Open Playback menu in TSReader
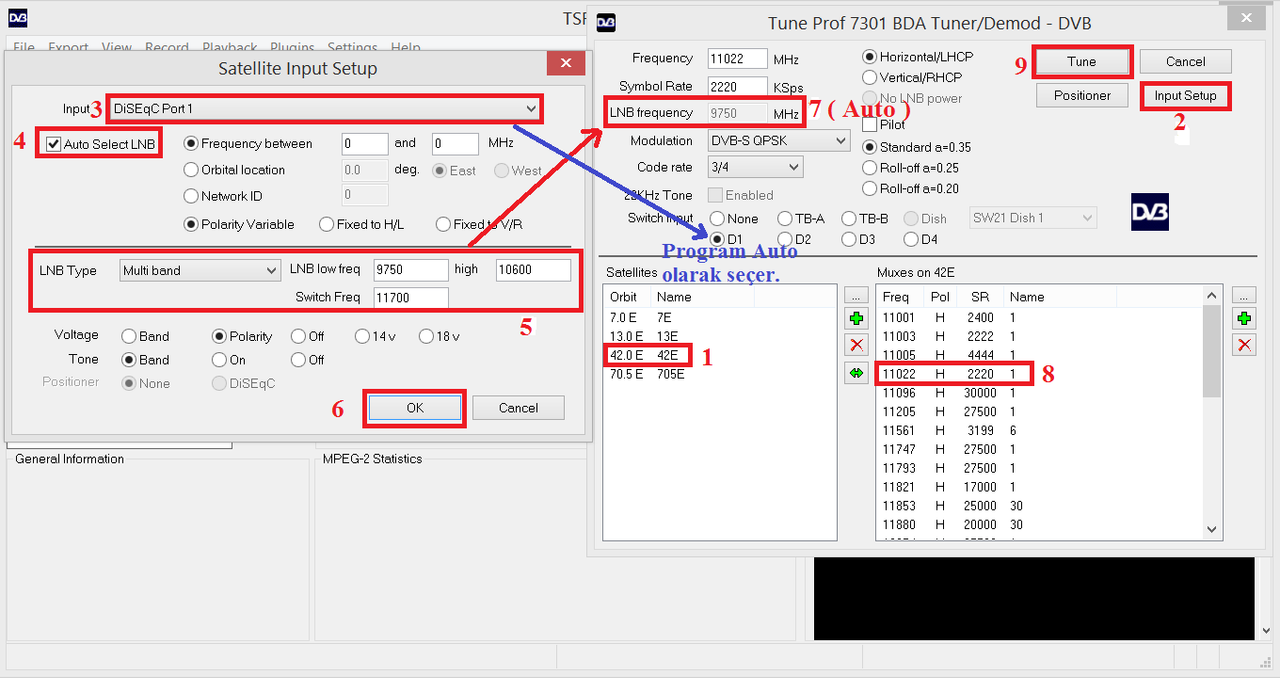Screen dimensions: 1280x678 coord(230,47)
